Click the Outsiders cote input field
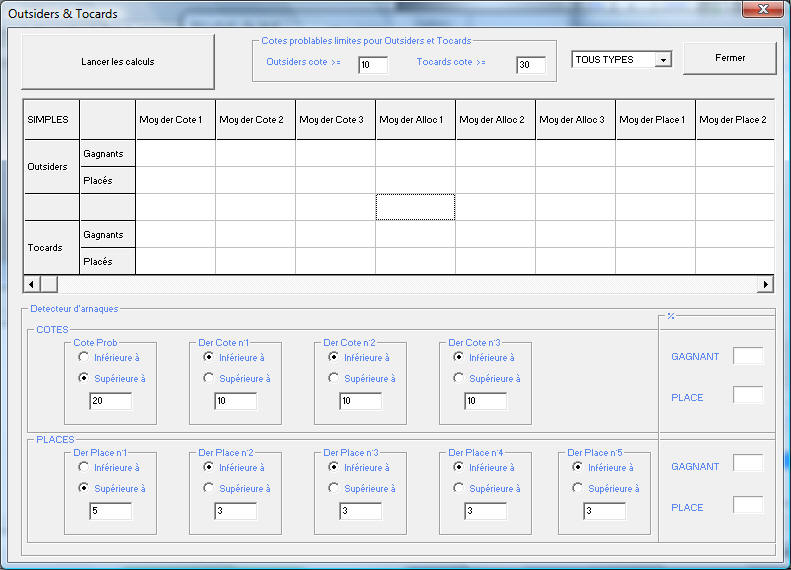Image resolution: width=791 pixels, height=570 pixels. 372,65
